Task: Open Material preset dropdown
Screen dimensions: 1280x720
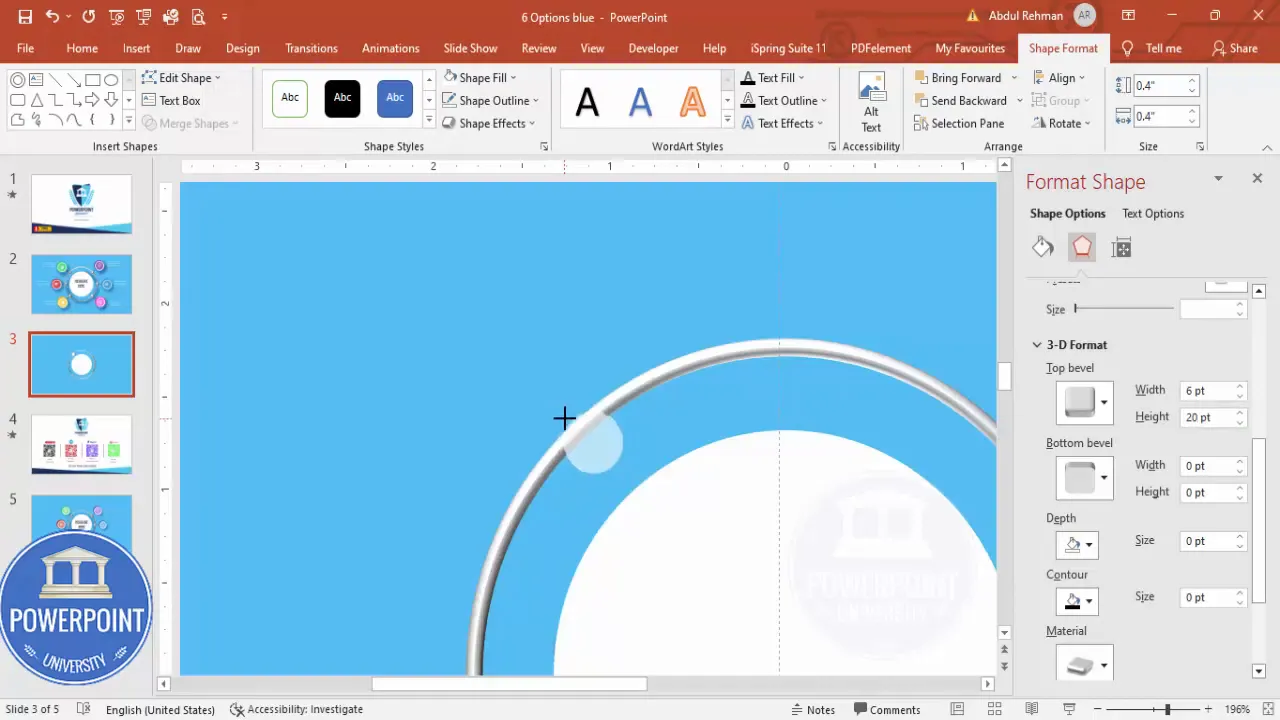Action: tap(1104, 664)
